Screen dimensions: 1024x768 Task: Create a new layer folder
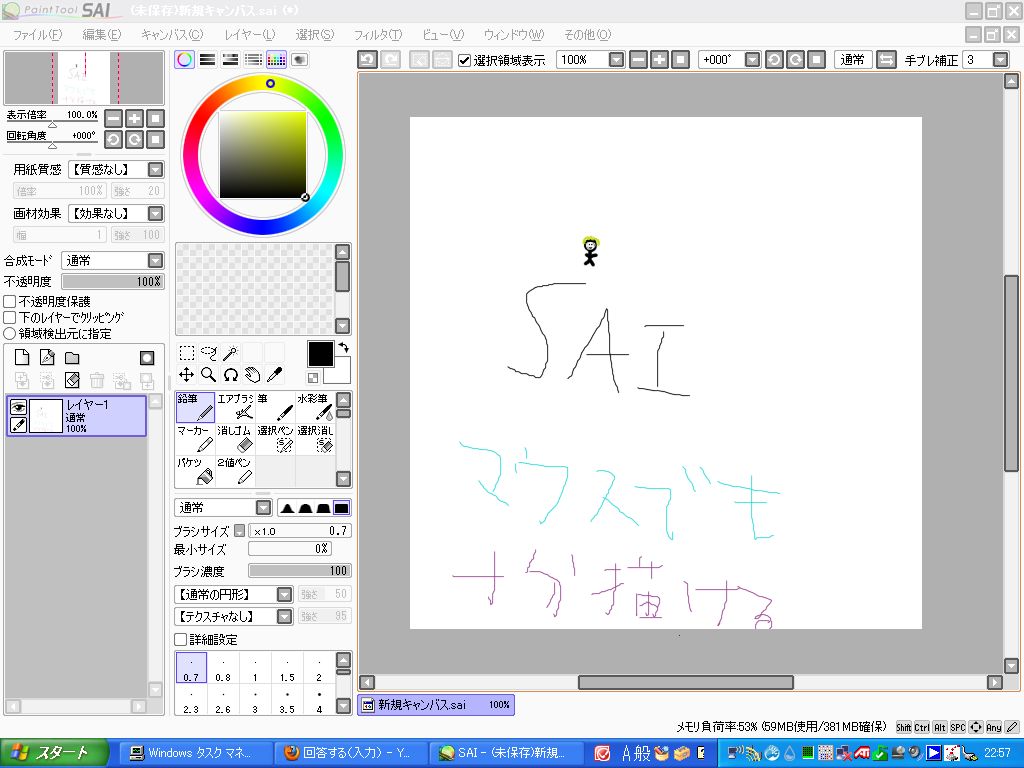[72, 357]
